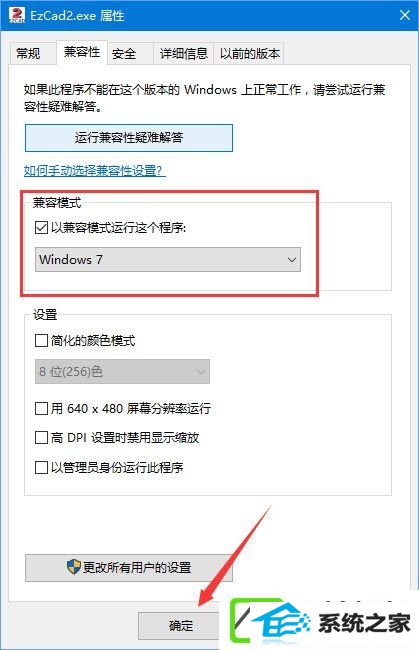Open the 8 位(256)色 color dropdown
The width and height of the screenshot is (419, 650).
point(122,371)
